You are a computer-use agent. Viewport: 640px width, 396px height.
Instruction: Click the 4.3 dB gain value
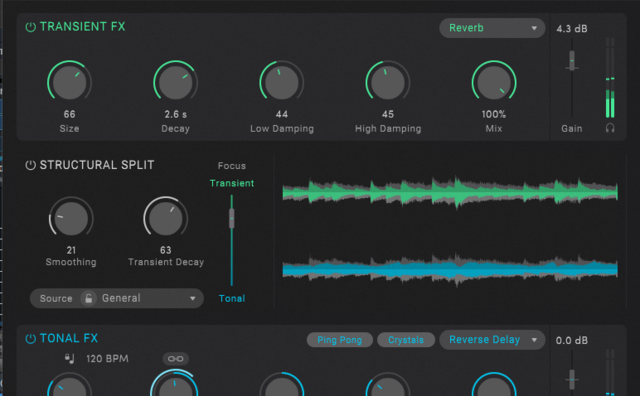pos(572,29)
